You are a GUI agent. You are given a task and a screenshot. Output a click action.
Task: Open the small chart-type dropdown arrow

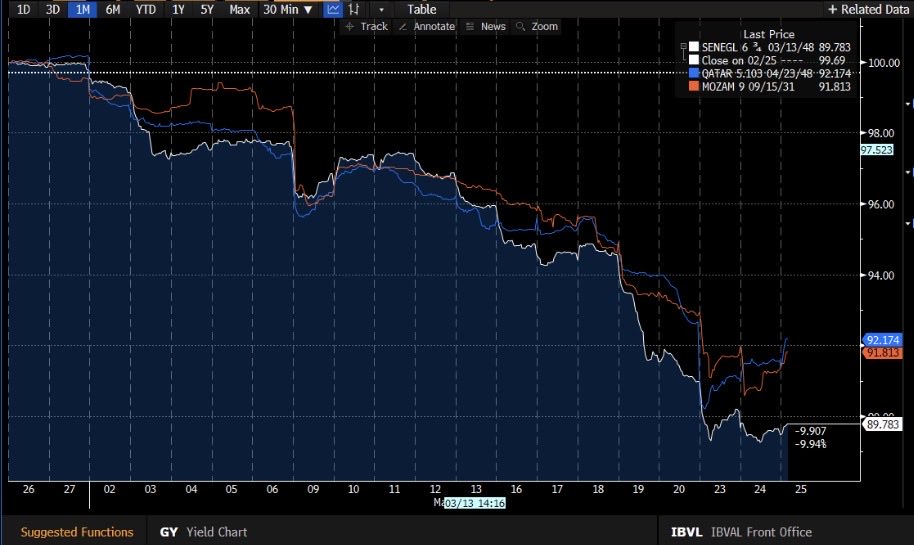[381, 9]
